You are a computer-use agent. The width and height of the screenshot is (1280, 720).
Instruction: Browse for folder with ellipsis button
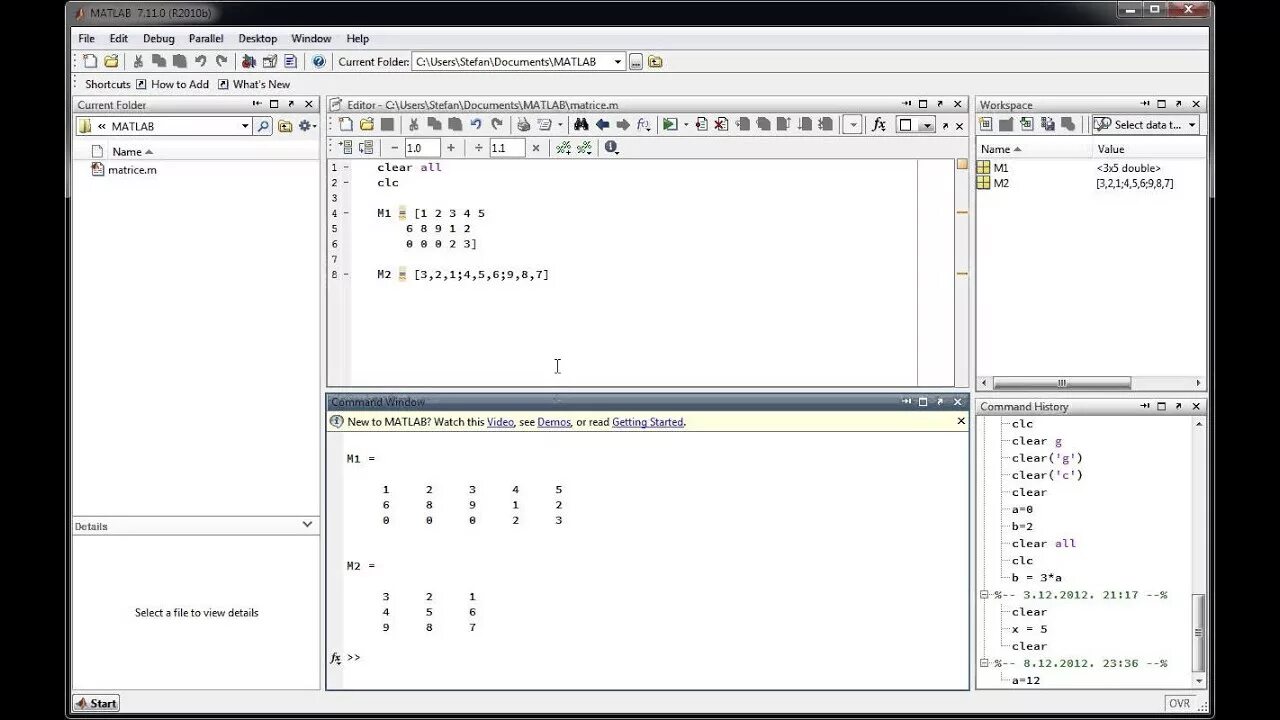click(x=635, y=61)
